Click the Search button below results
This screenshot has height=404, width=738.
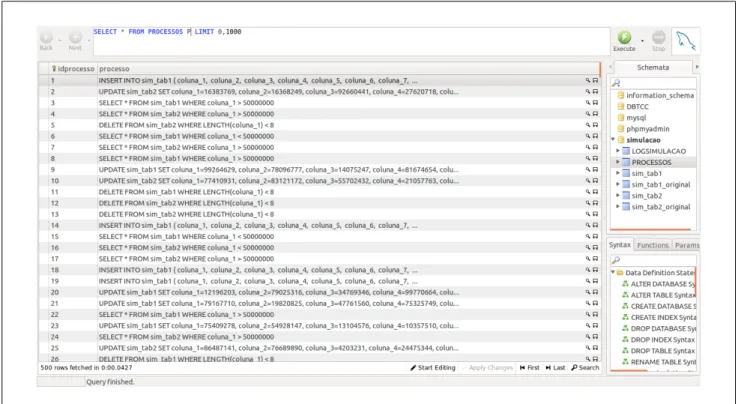585,368
